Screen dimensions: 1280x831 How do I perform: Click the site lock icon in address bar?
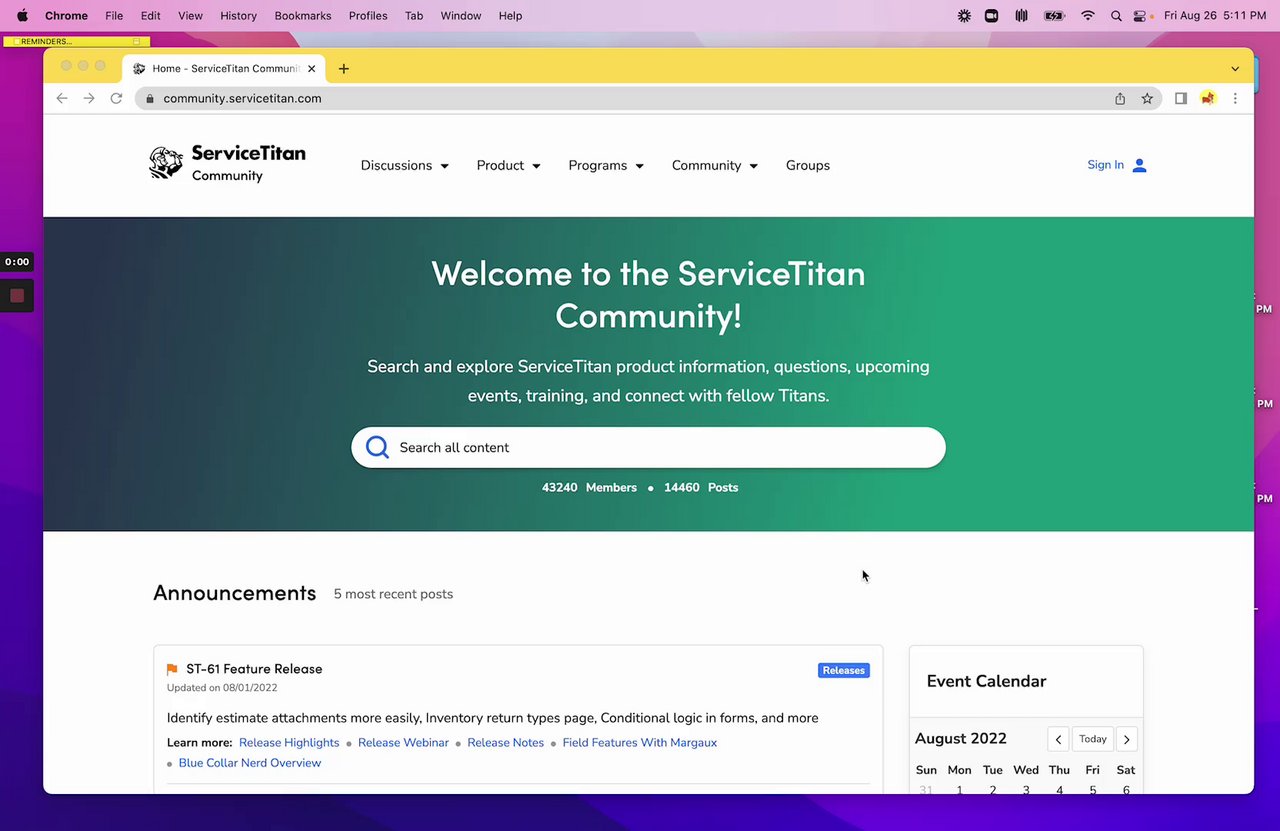click(150, 98)
